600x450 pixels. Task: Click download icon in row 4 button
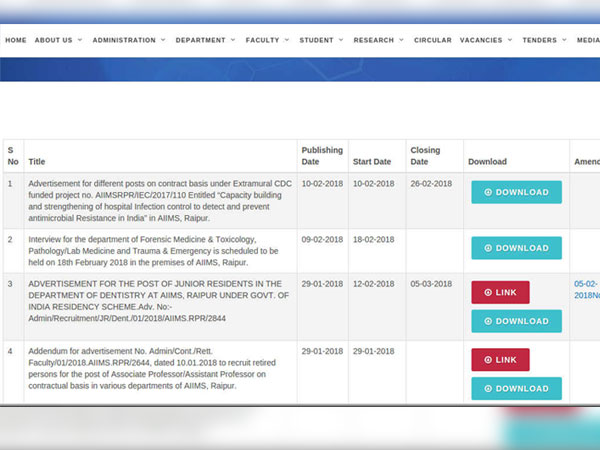tap(488, 388)
